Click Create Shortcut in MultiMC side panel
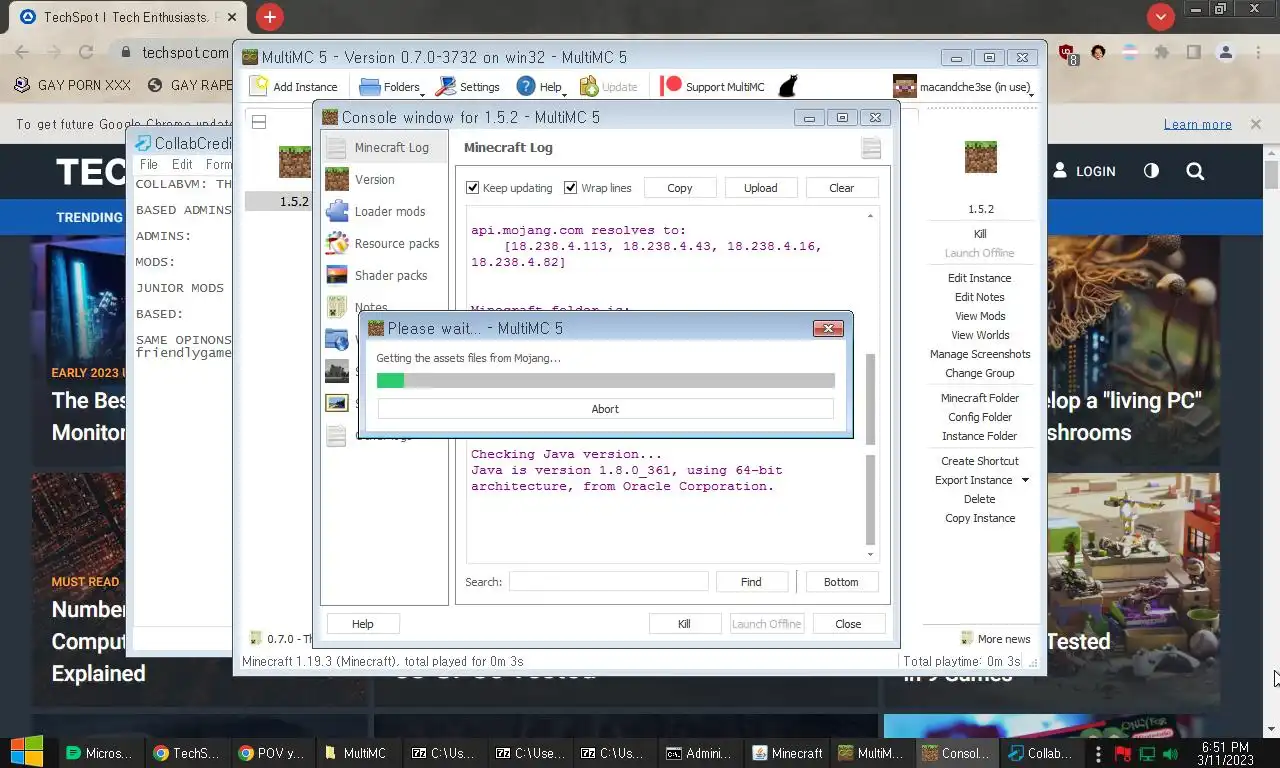Image resolution: width=1280 pixels, height=768 pixels. pyautogui.click(x=980, y=461)
